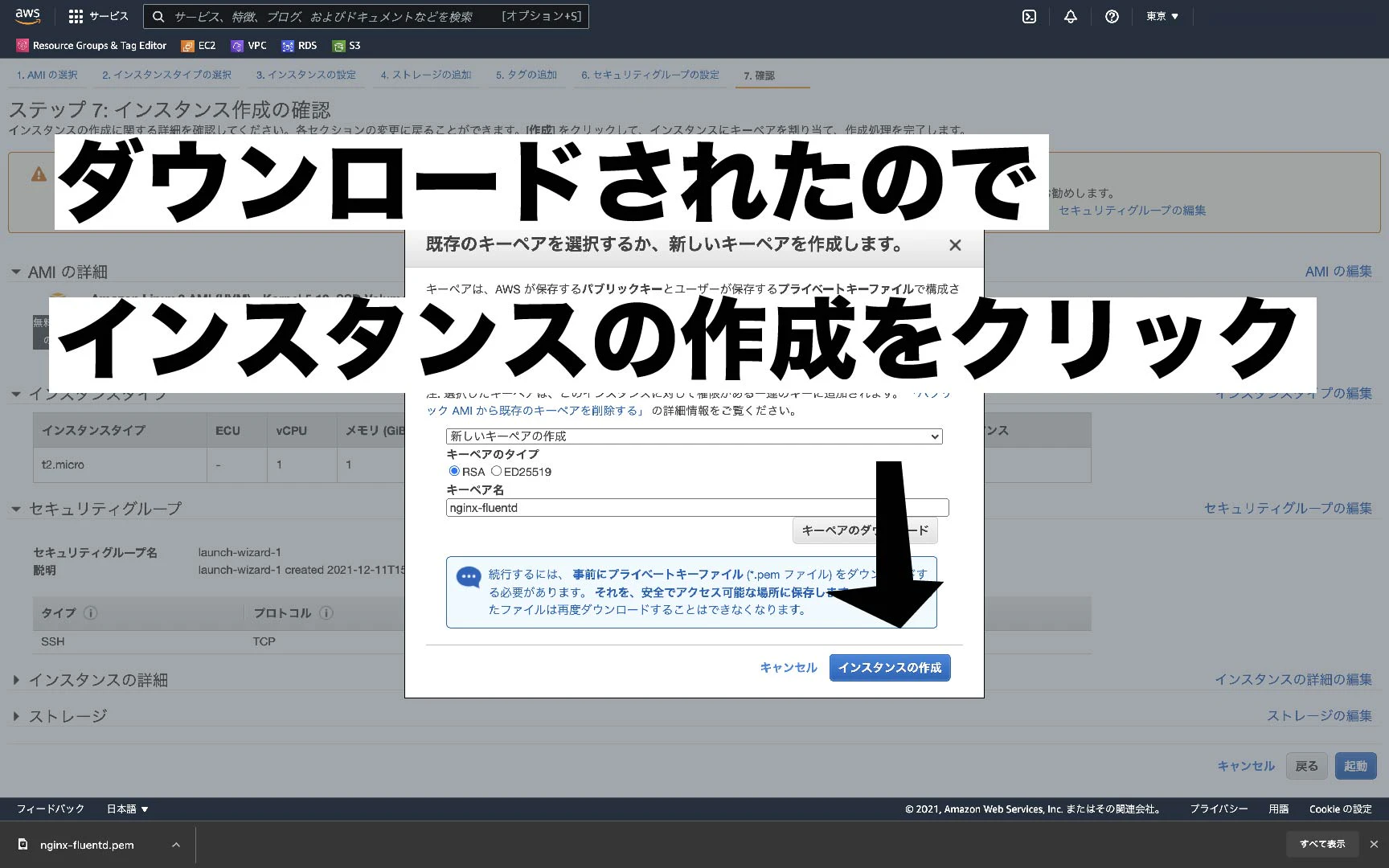Open the notifications bell
The width and height of the screenshot is (1389, 868).
[1070, 16]
